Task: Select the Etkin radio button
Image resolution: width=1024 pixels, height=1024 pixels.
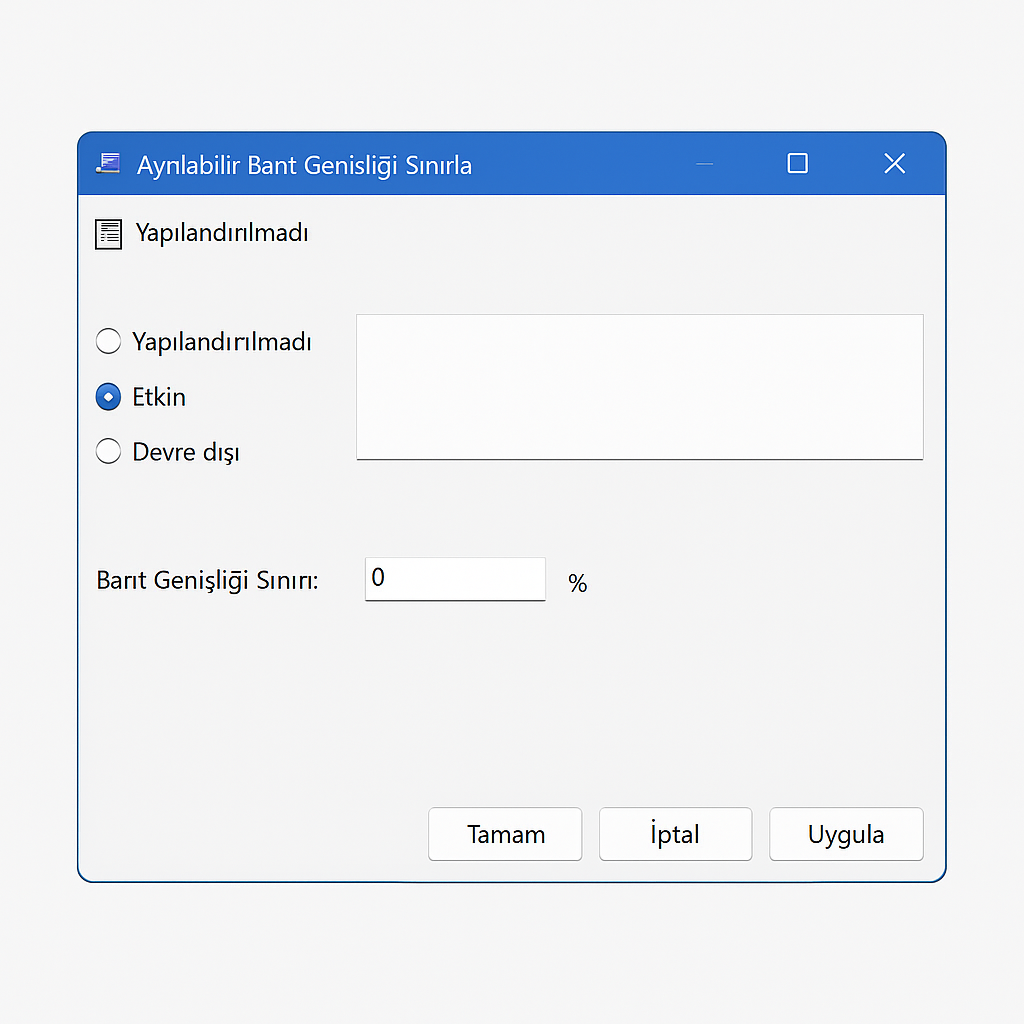Action: coord(108,397)
